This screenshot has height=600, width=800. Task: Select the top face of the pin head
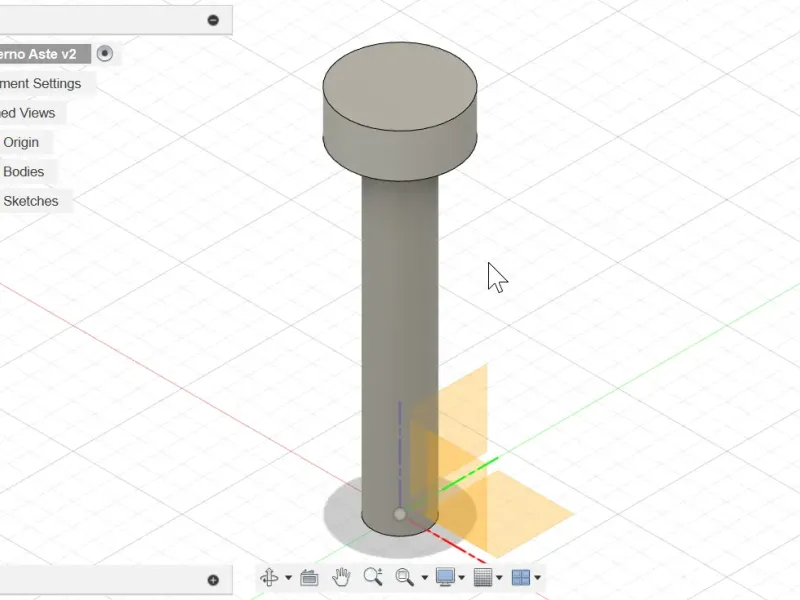(x=400, y=86)
